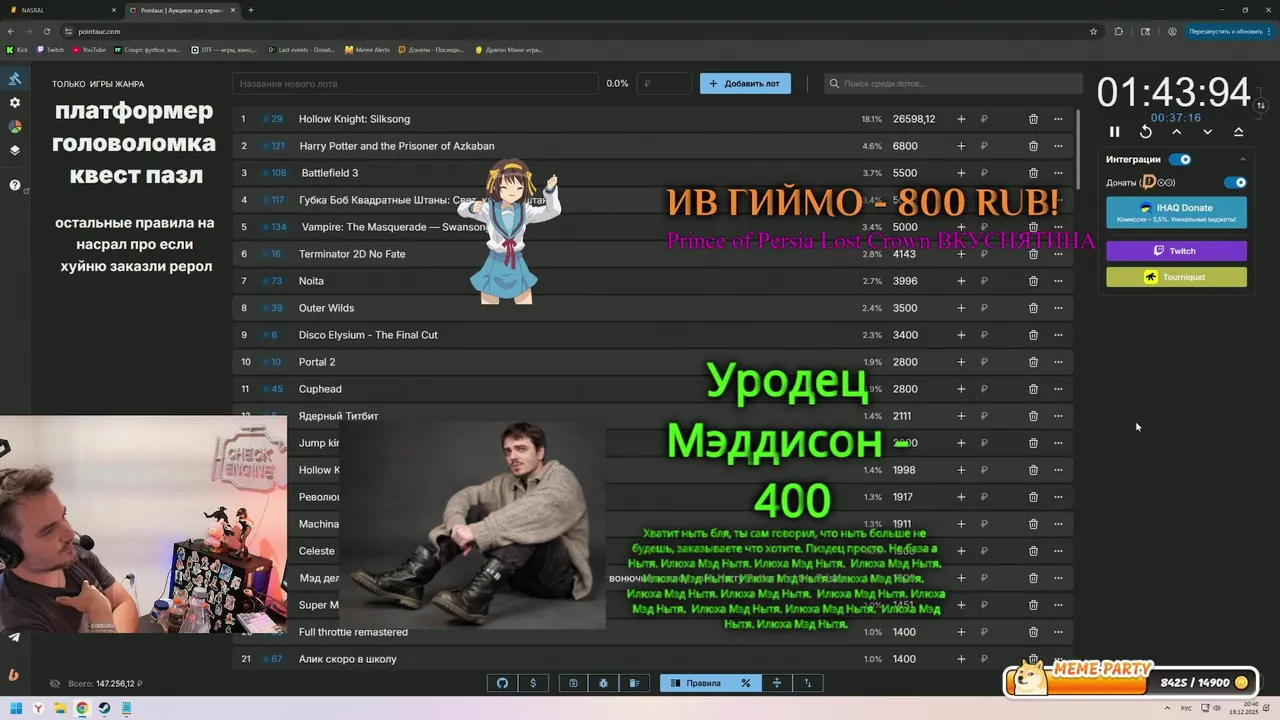Click the double-up timer increase icon

[x=1239, y=132]
